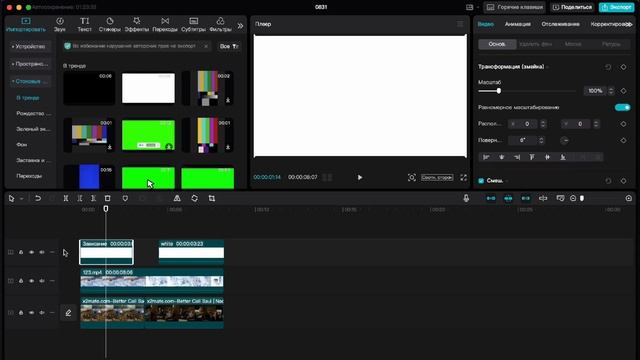
Task: Open the aspect ratio selector button
Action: (x=437, y=178)
